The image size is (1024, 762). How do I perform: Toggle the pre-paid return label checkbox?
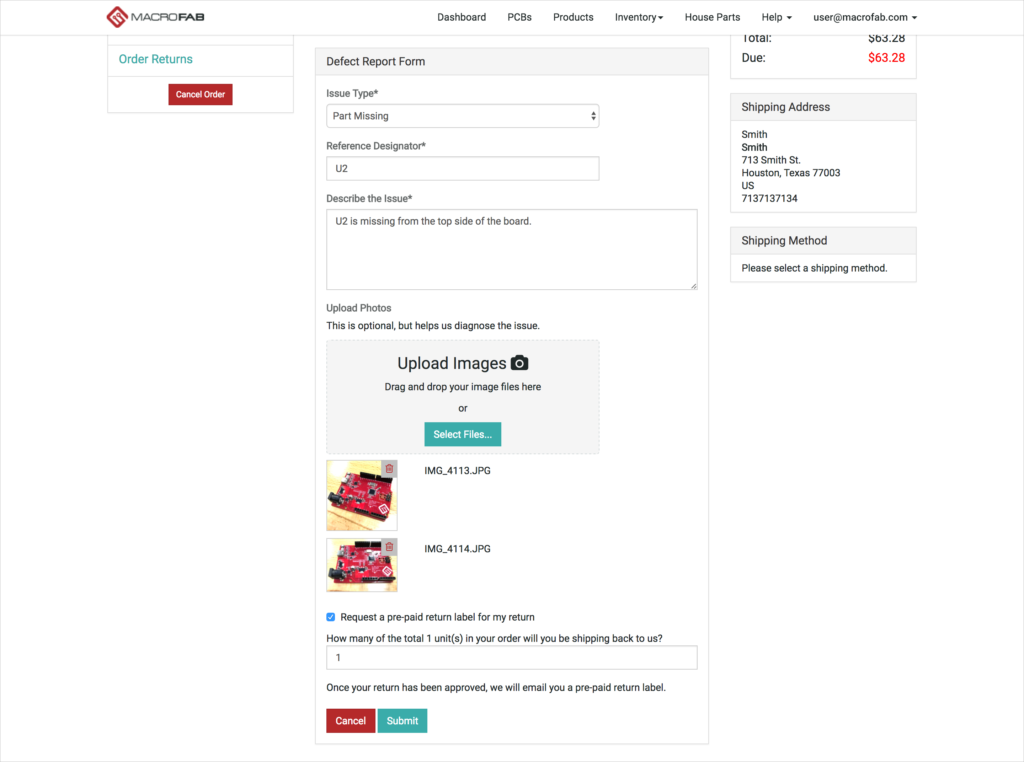coord(331,617)
